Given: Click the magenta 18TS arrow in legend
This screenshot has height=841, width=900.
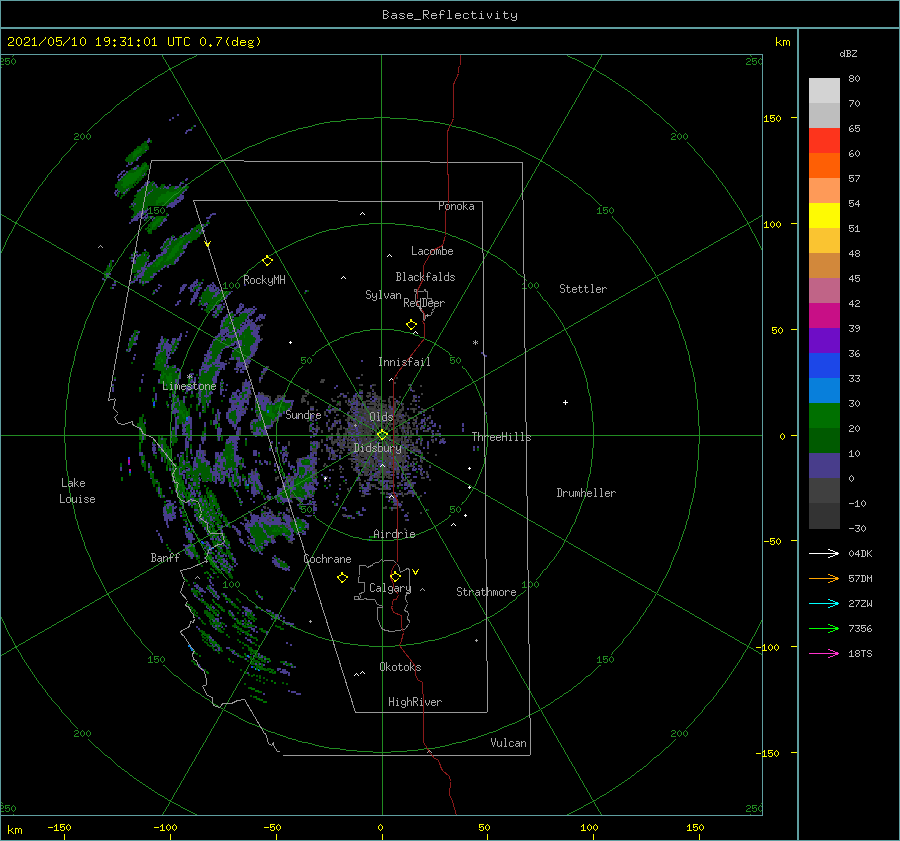Looking at the screenshot, I should coord(824,653).
